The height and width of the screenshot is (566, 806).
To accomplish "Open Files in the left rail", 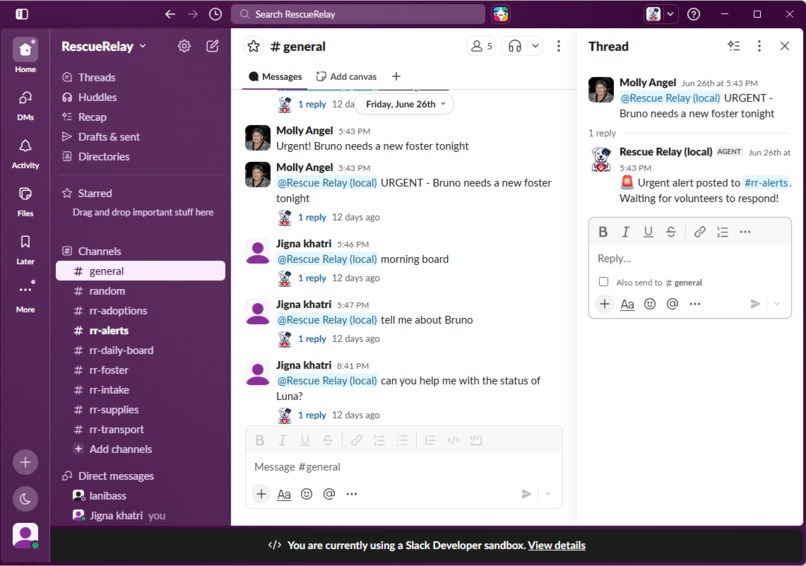I will pyautogui.click(x=25, y=202).
